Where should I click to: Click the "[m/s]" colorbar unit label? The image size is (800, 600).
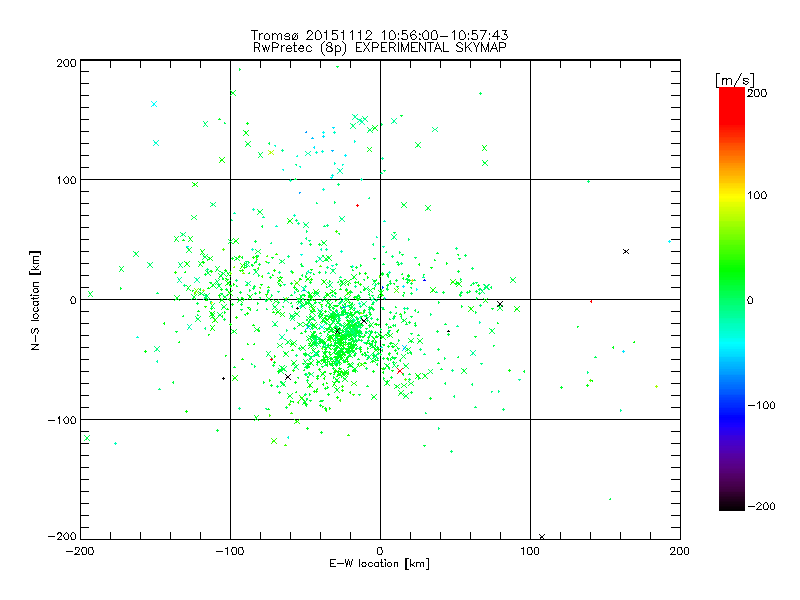[x=735, y=80]
